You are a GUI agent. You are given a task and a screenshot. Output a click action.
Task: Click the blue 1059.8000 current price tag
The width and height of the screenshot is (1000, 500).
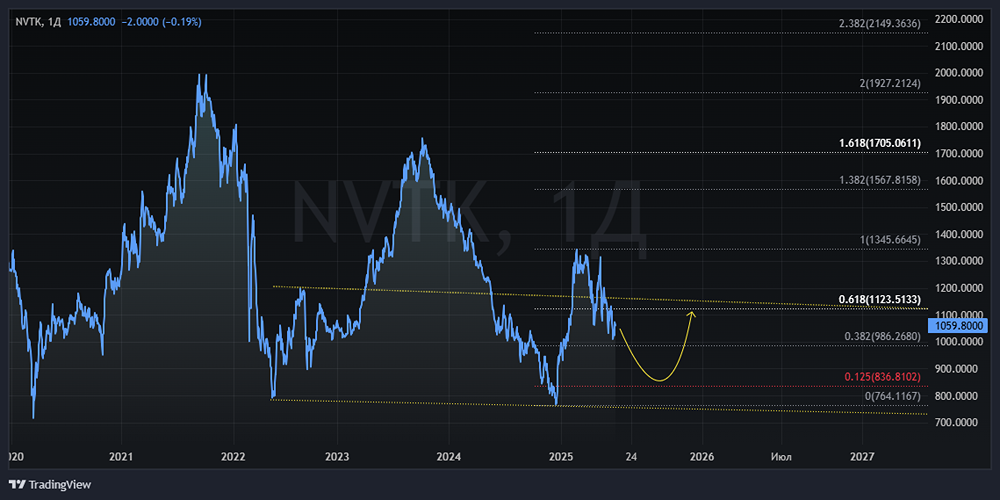[x=960, y=327]
